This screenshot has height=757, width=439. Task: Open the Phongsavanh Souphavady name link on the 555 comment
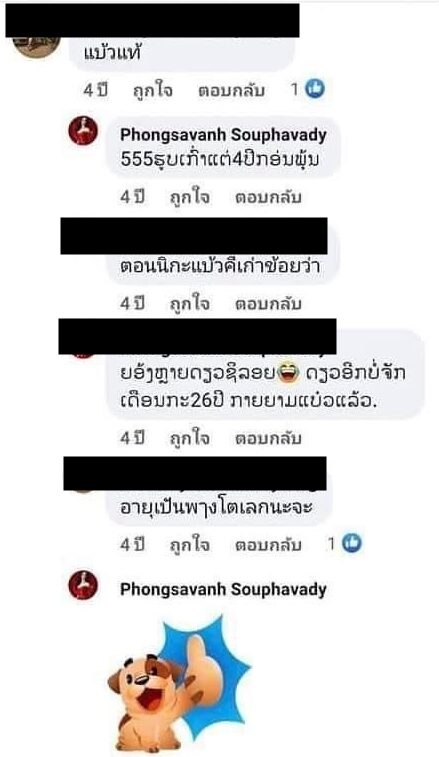pos(223,135)
